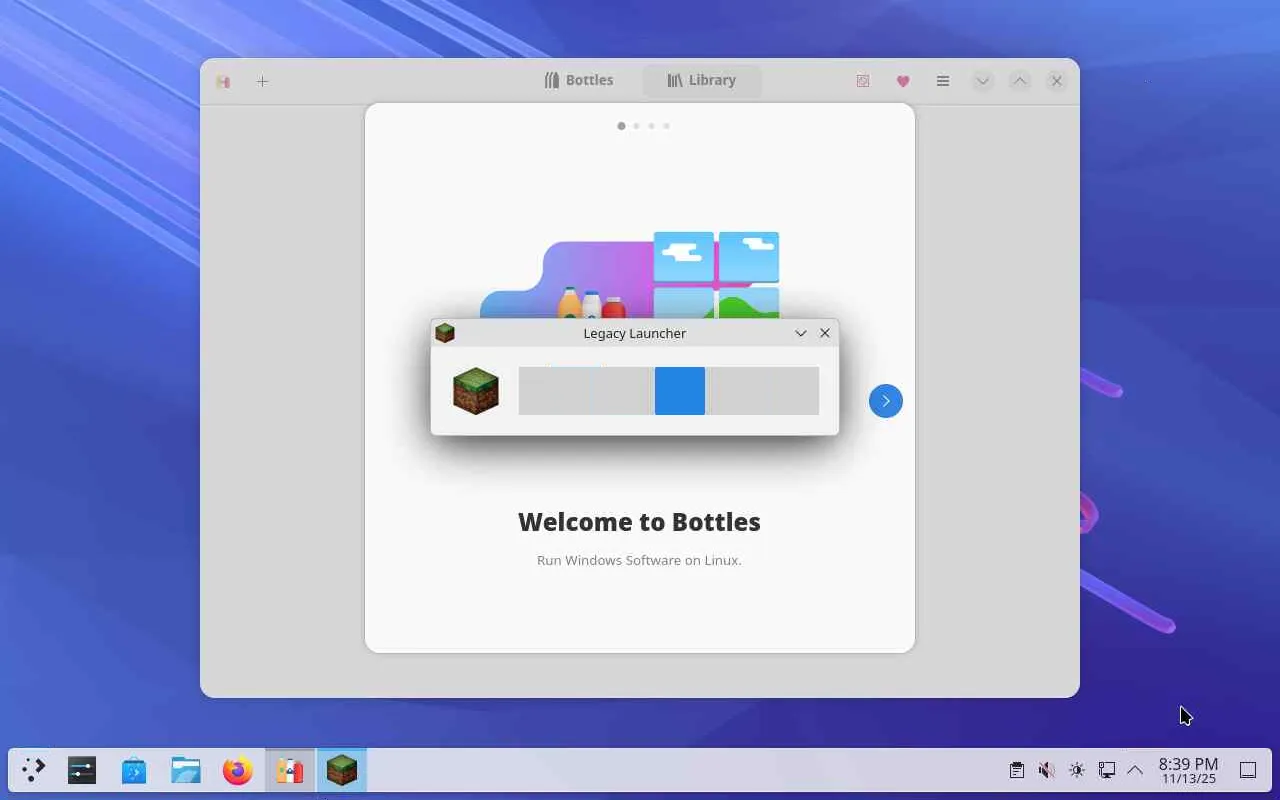Screen dimensions: 1280x800
Task: Open the Bottles hamburger main menu
Action: click(x=942, y=81)
